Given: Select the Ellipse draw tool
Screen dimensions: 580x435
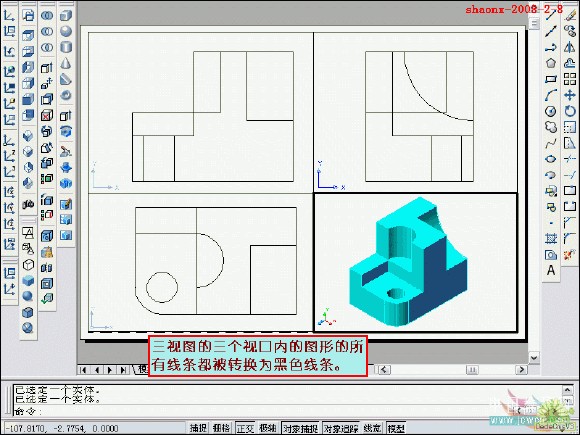Looking at the screenshot, I should (x=551, y=159).
